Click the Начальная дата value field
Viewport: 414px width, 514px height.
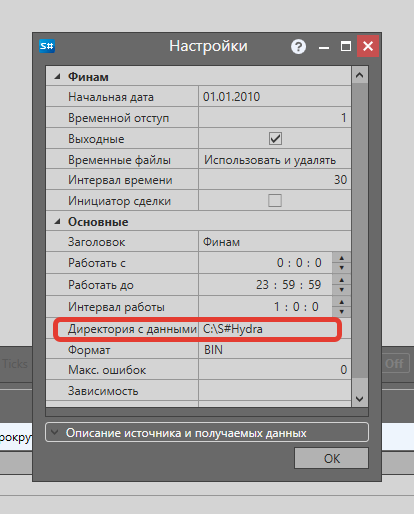[275, 97]
